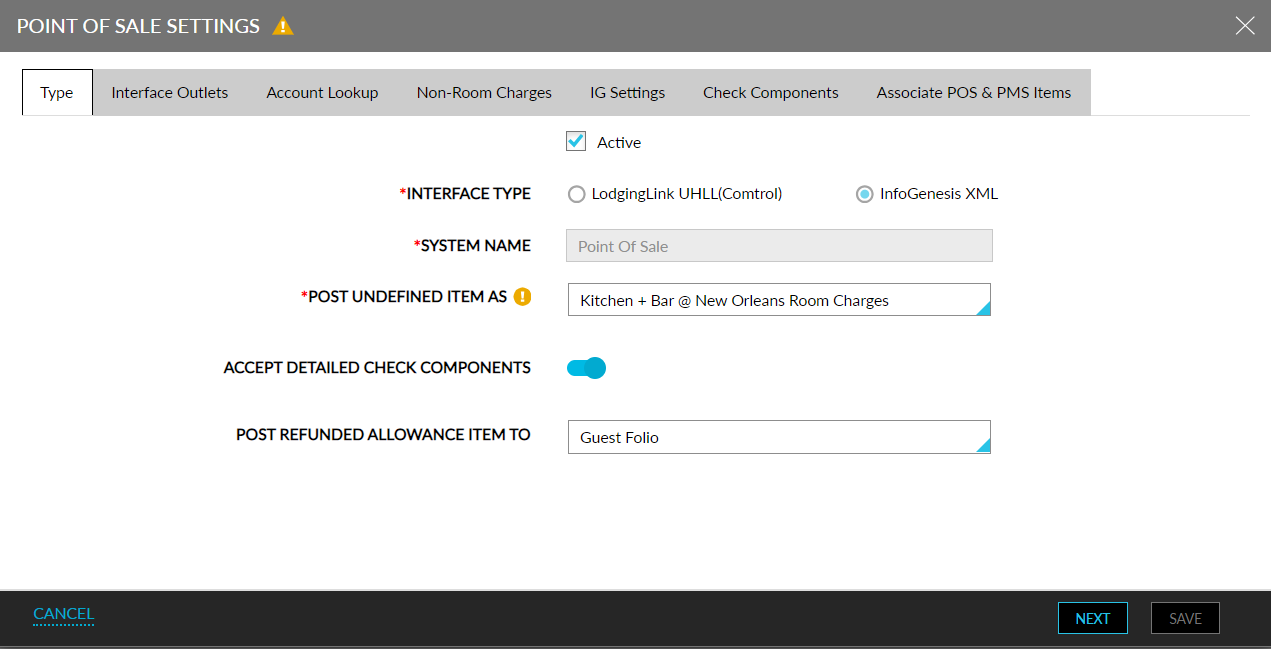Select InfoGenesis XML radio button
This screenshot has height=649, width=1271.
pos(865,194)
